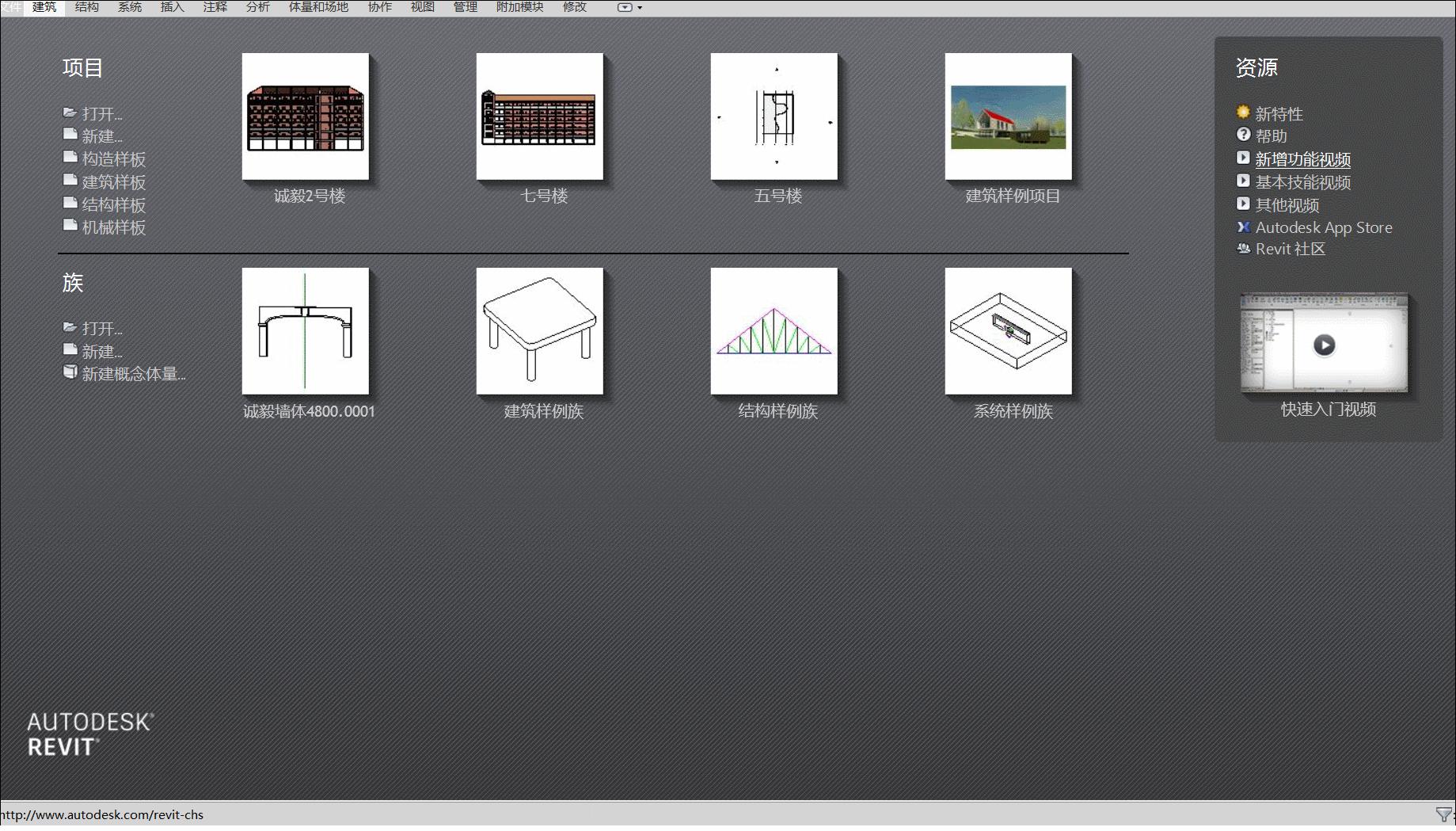1456x831 pixels.
Task: Open the 建筑样例族 table thumbnail
Action: click(x=540, y=331)
